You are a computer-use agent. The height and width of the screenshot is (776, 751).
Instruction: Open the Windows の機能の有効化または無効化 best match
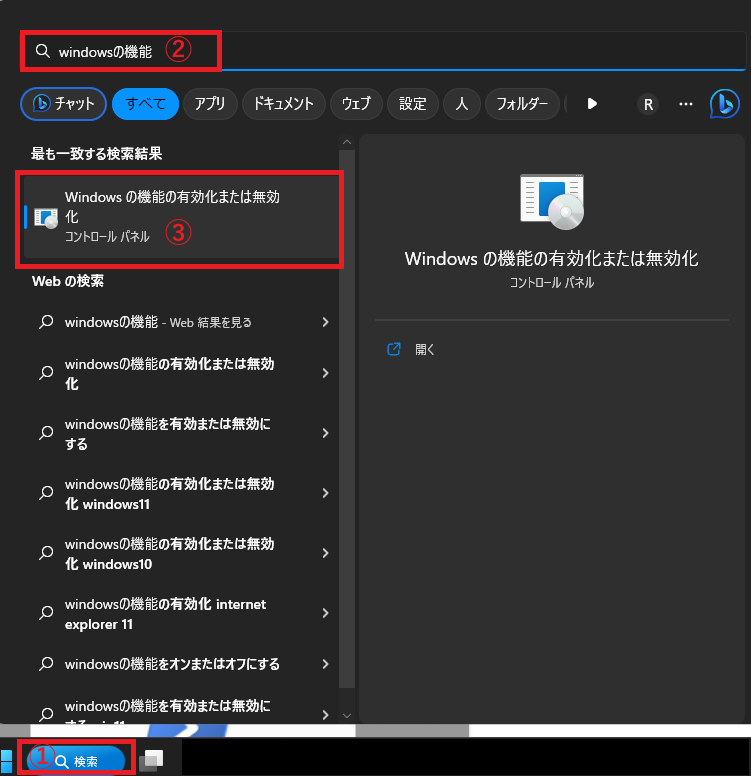click(180, 217)
